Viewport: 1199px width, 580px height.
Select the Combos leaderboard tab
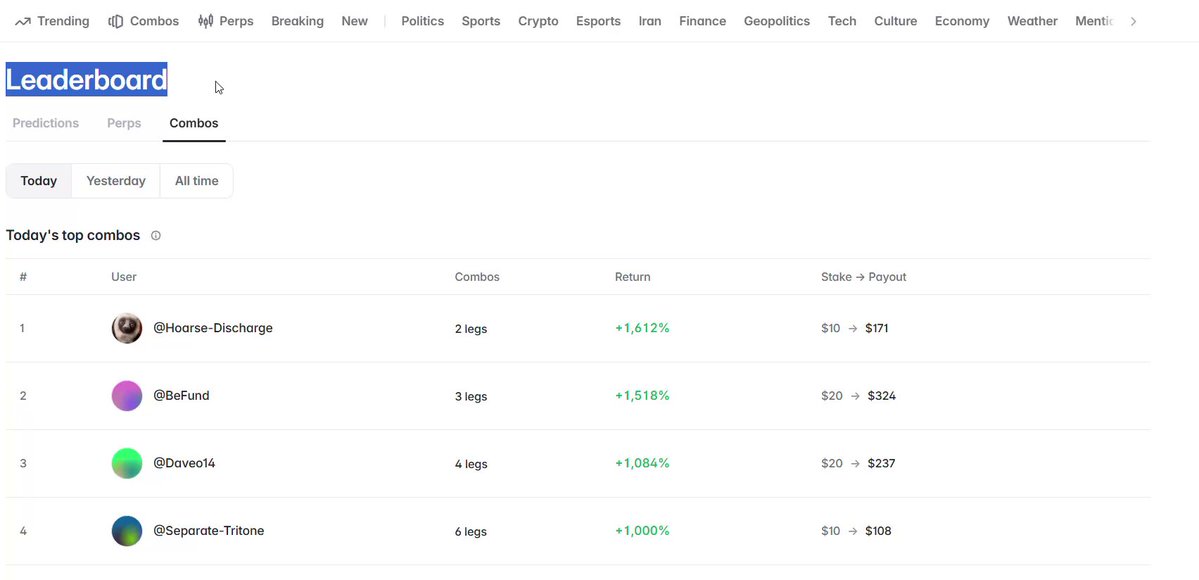point(194,123)
